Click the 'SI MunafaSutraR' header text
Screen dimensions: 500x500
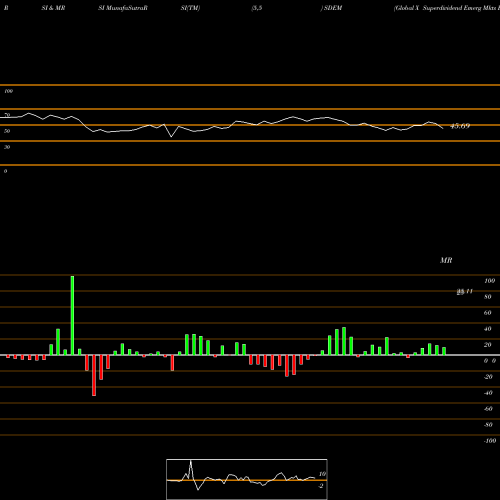[123, 8]
